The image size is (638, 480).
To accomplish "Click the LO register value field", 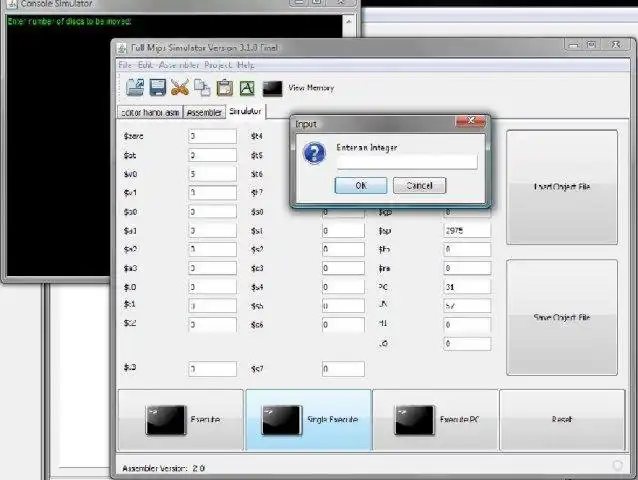I will pos(467,344).
